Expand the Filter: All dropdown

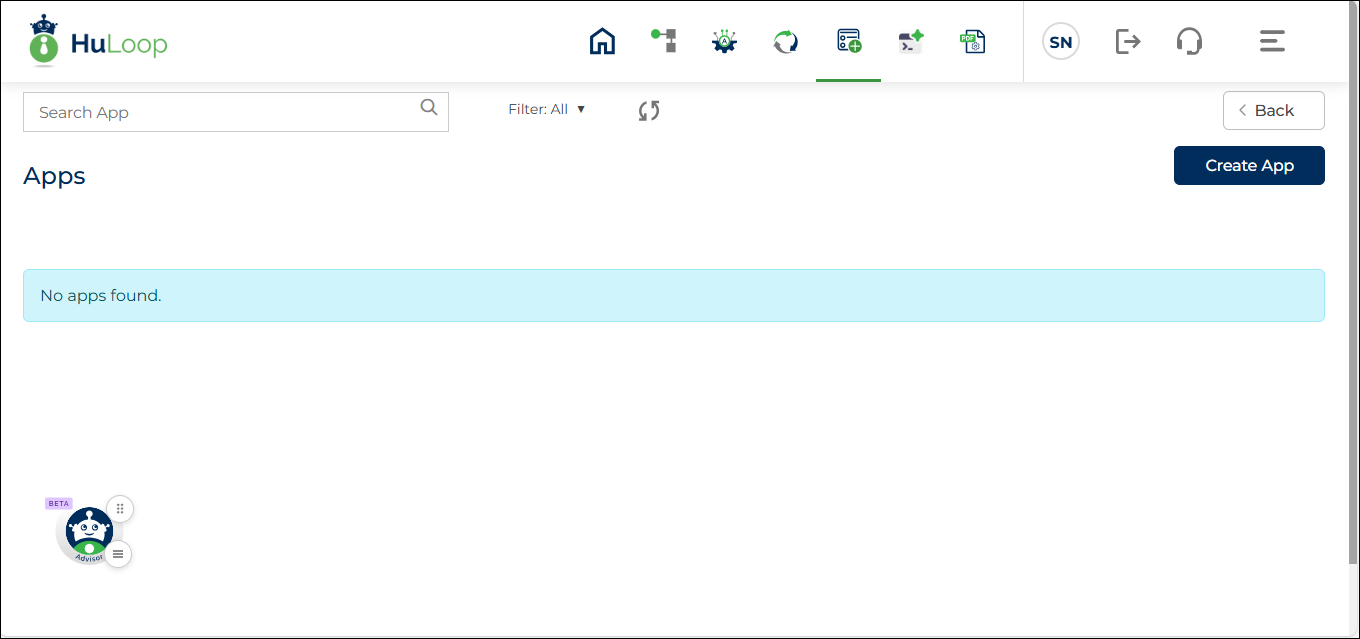click(x=546, y=110)
